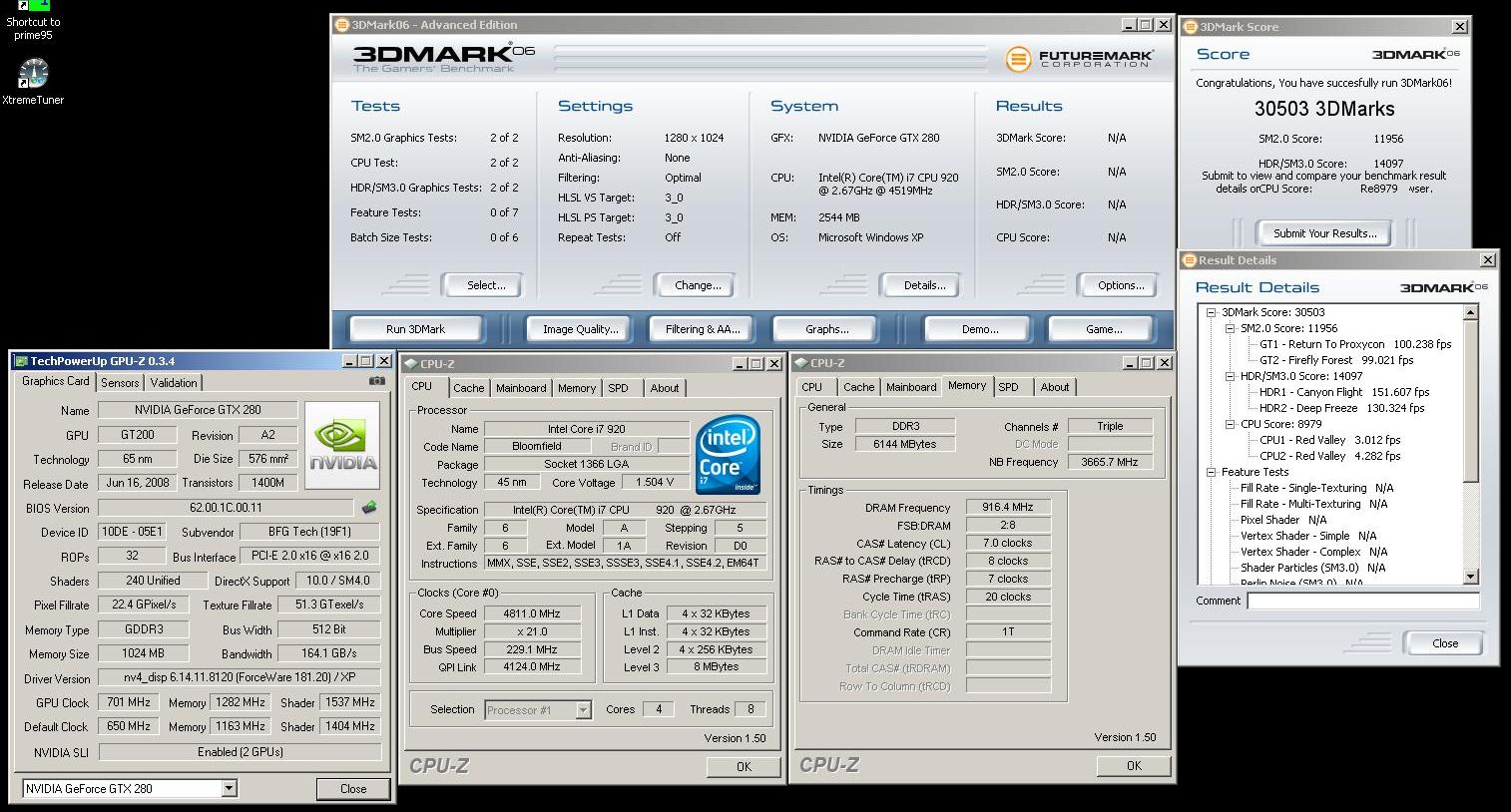Click the NVIDIA logo in GPU-Z

click(342, 445)
